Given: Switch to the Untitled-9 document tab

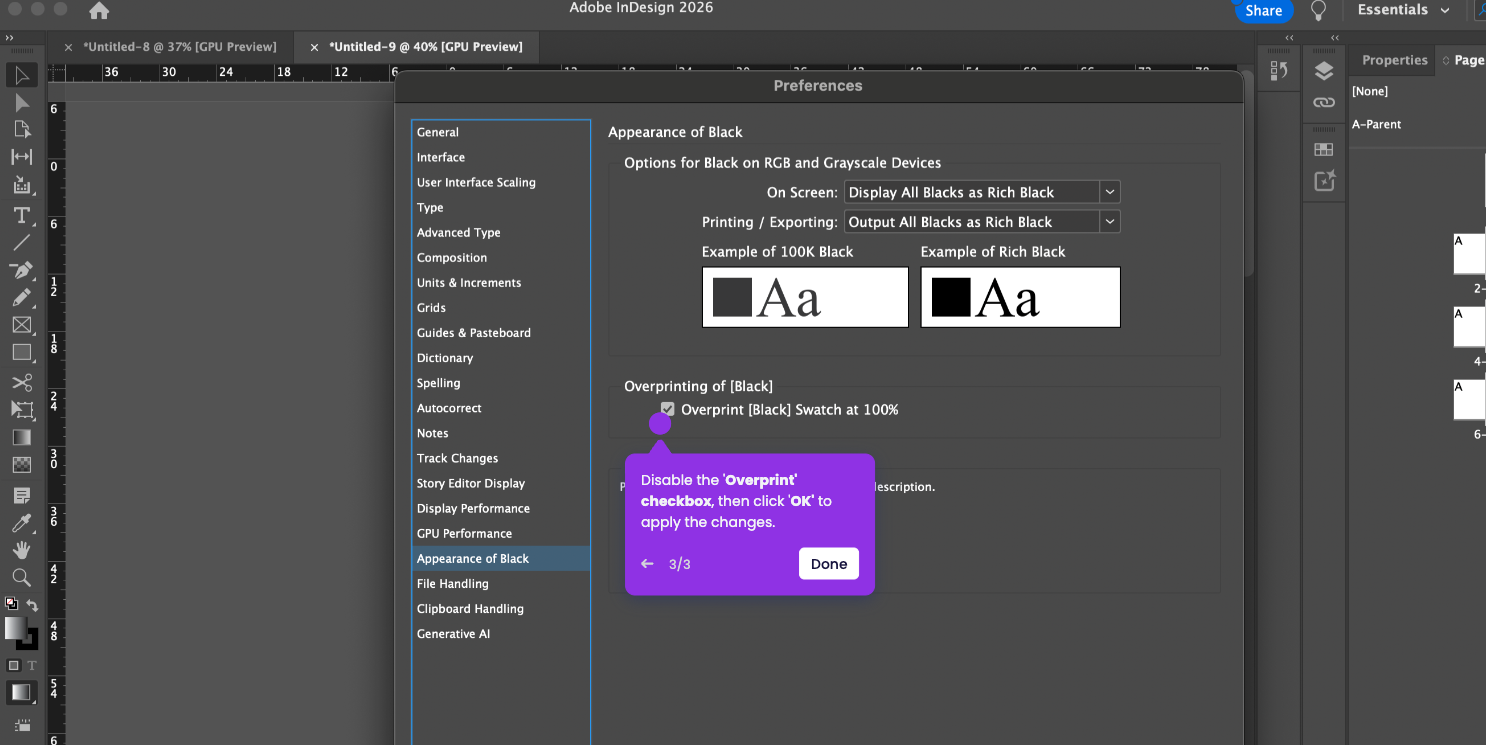Looking at the screenshot, I should (x=426, y=46).
